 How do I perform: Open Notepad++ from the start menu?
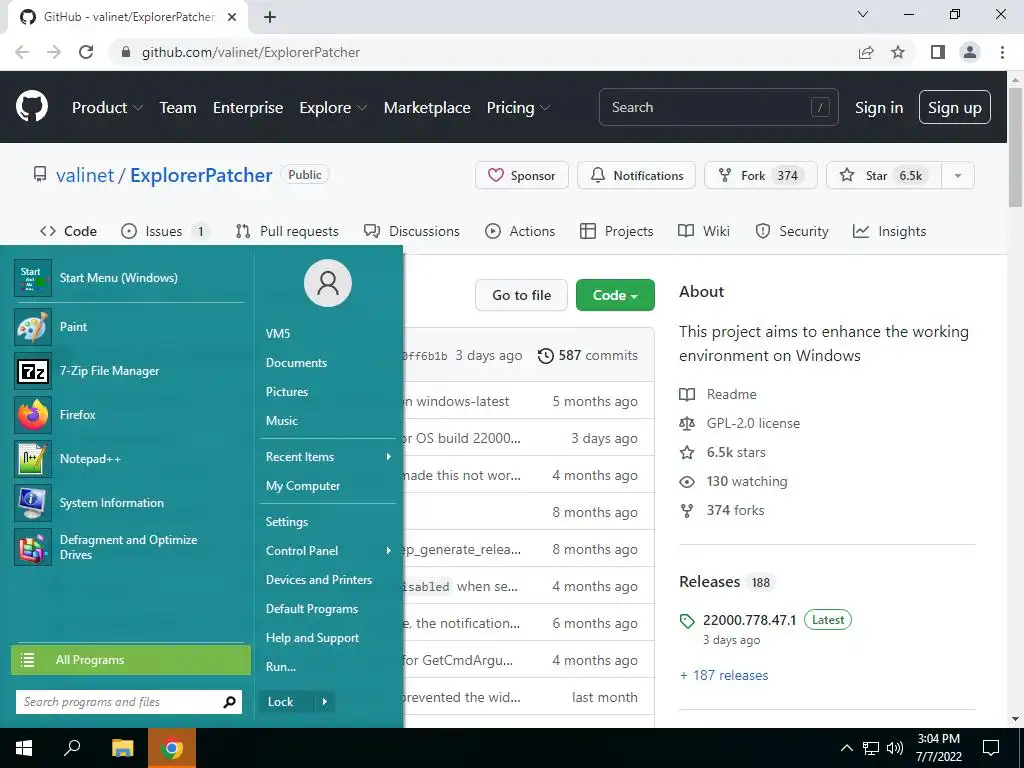33,458
